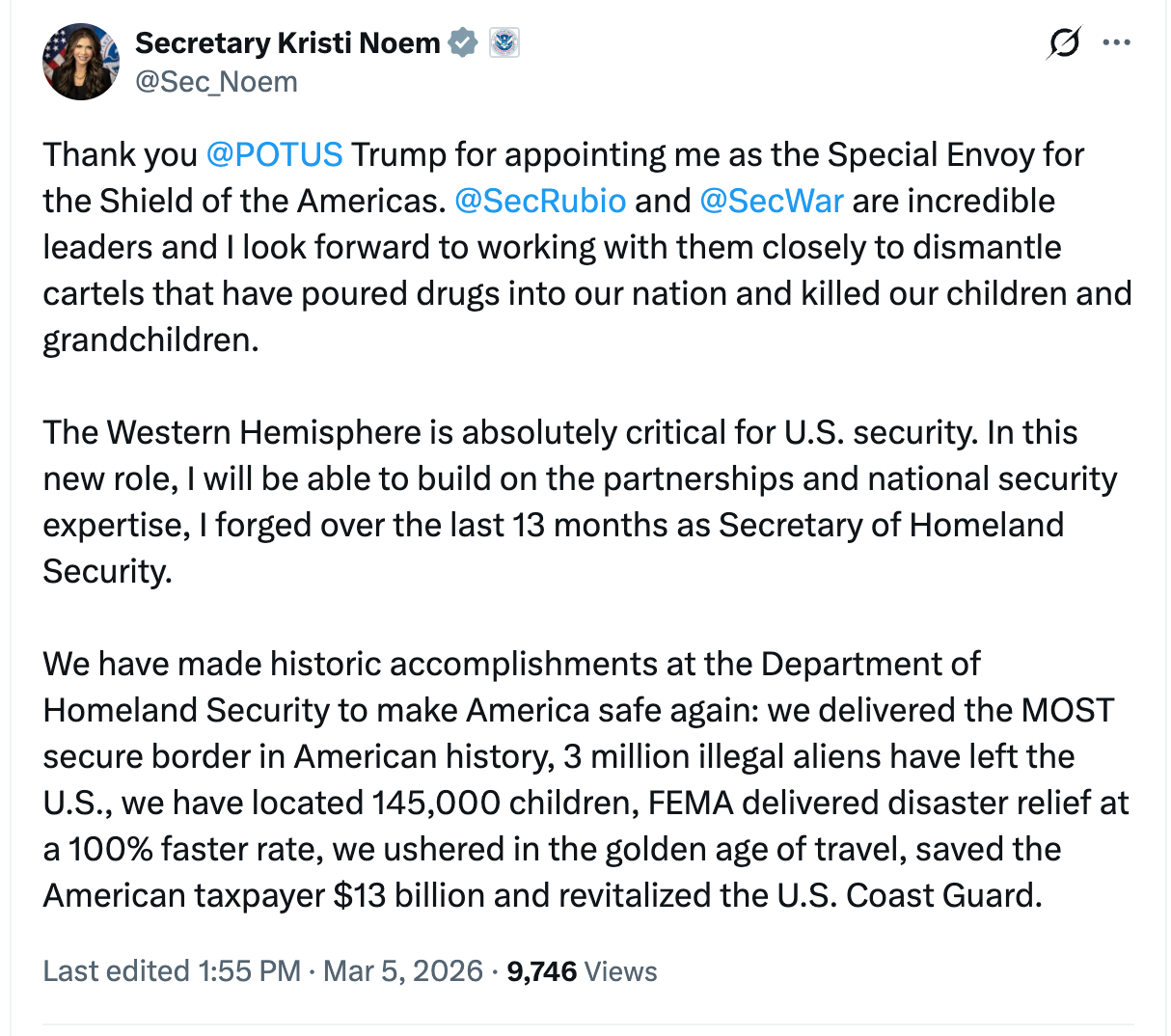
Task: Click the paragraph starting 'The Western Hemisphere'
Action: coord(559,502)
